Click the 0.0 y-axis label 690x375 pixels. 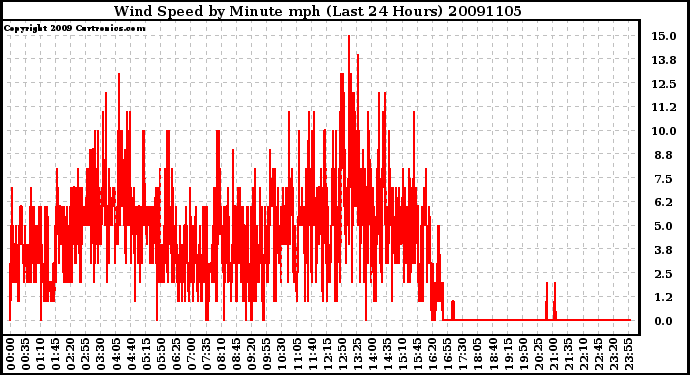664,321
